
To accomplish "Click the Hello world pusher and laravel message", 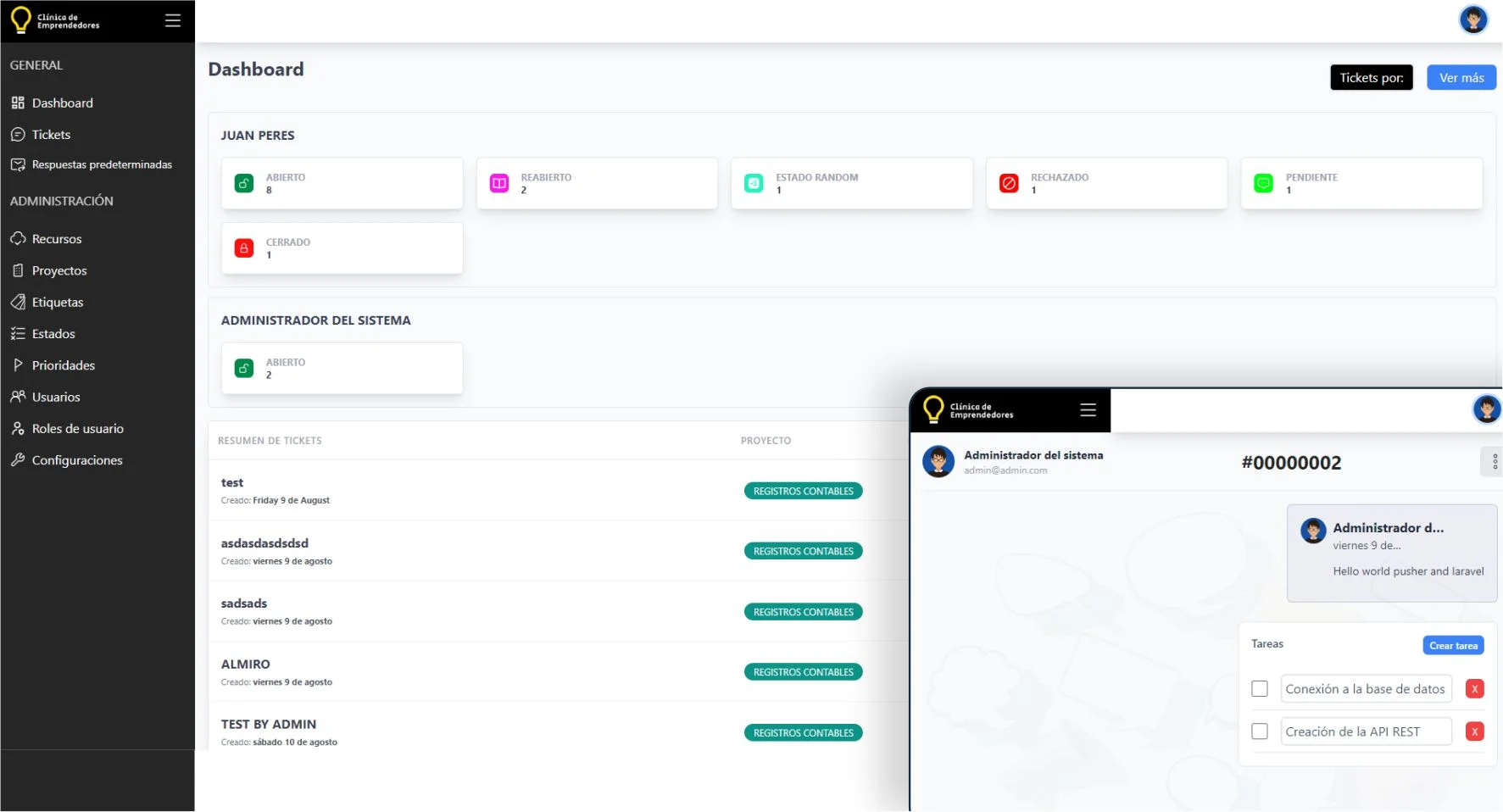I will click(1408, 571).
